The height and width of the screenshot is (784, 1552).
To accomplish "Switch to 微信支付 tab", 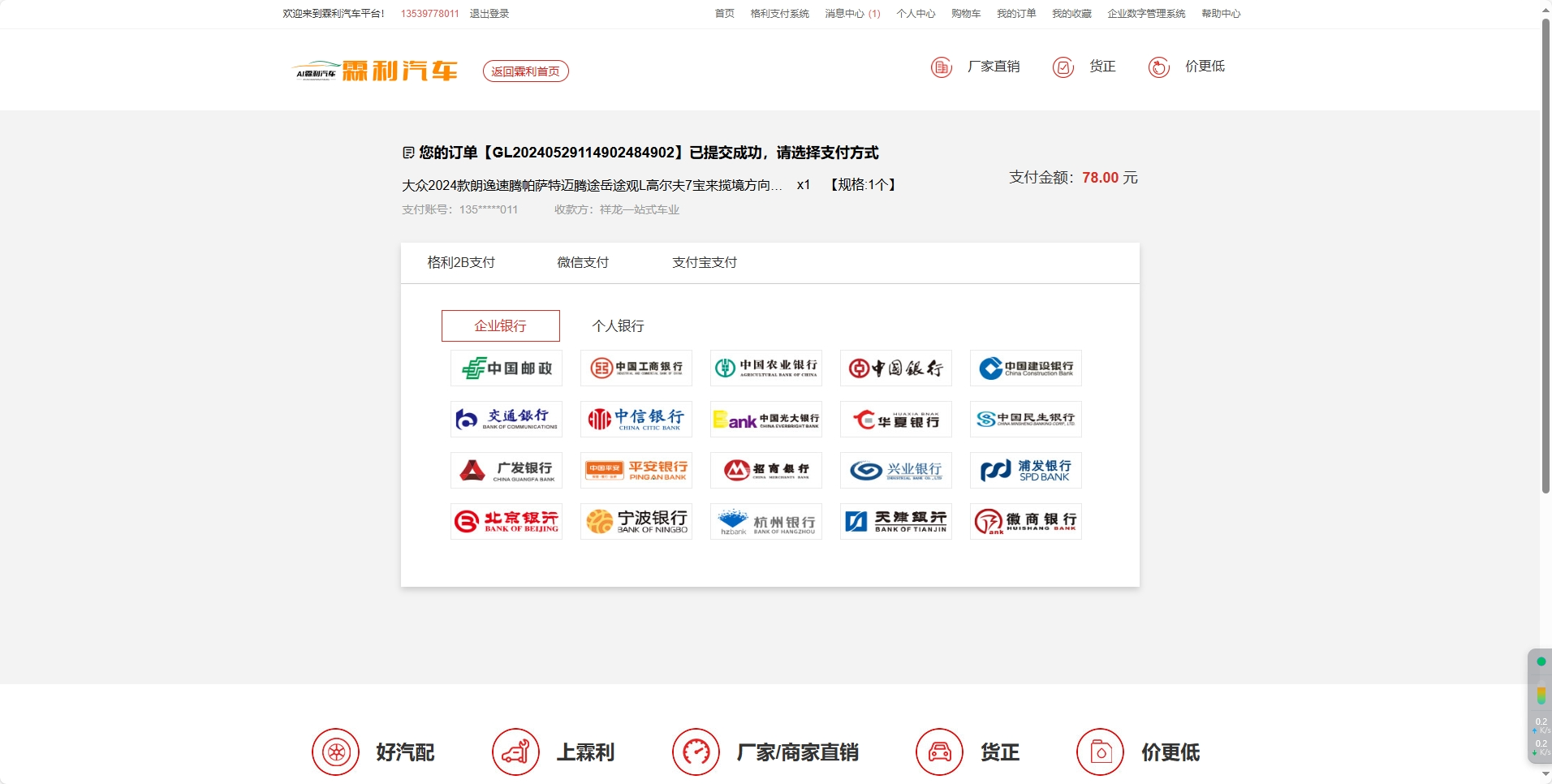I will 583,262.
